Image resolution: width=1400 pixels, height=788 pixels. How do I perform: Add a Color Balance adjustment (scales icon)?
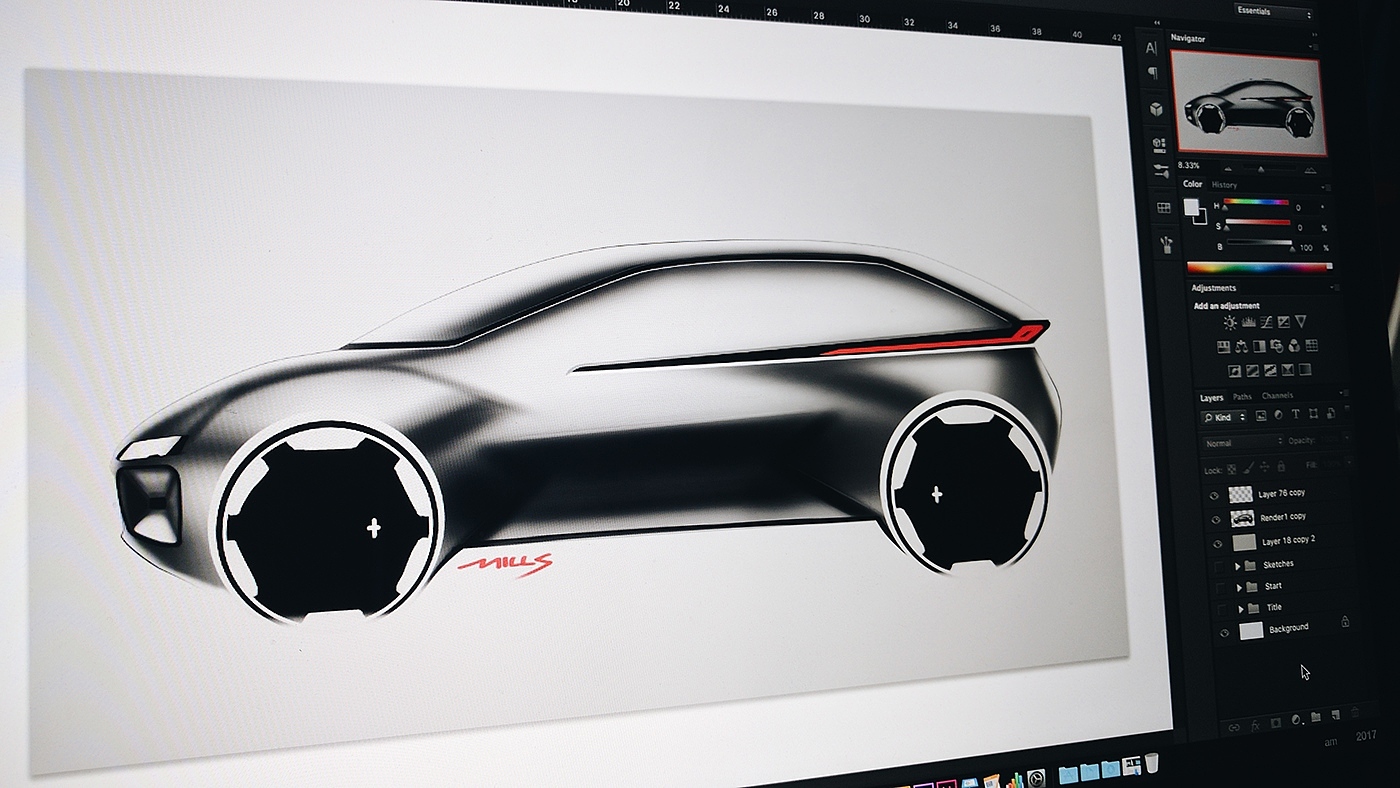pyautogui.click(x=1241, y=347)
